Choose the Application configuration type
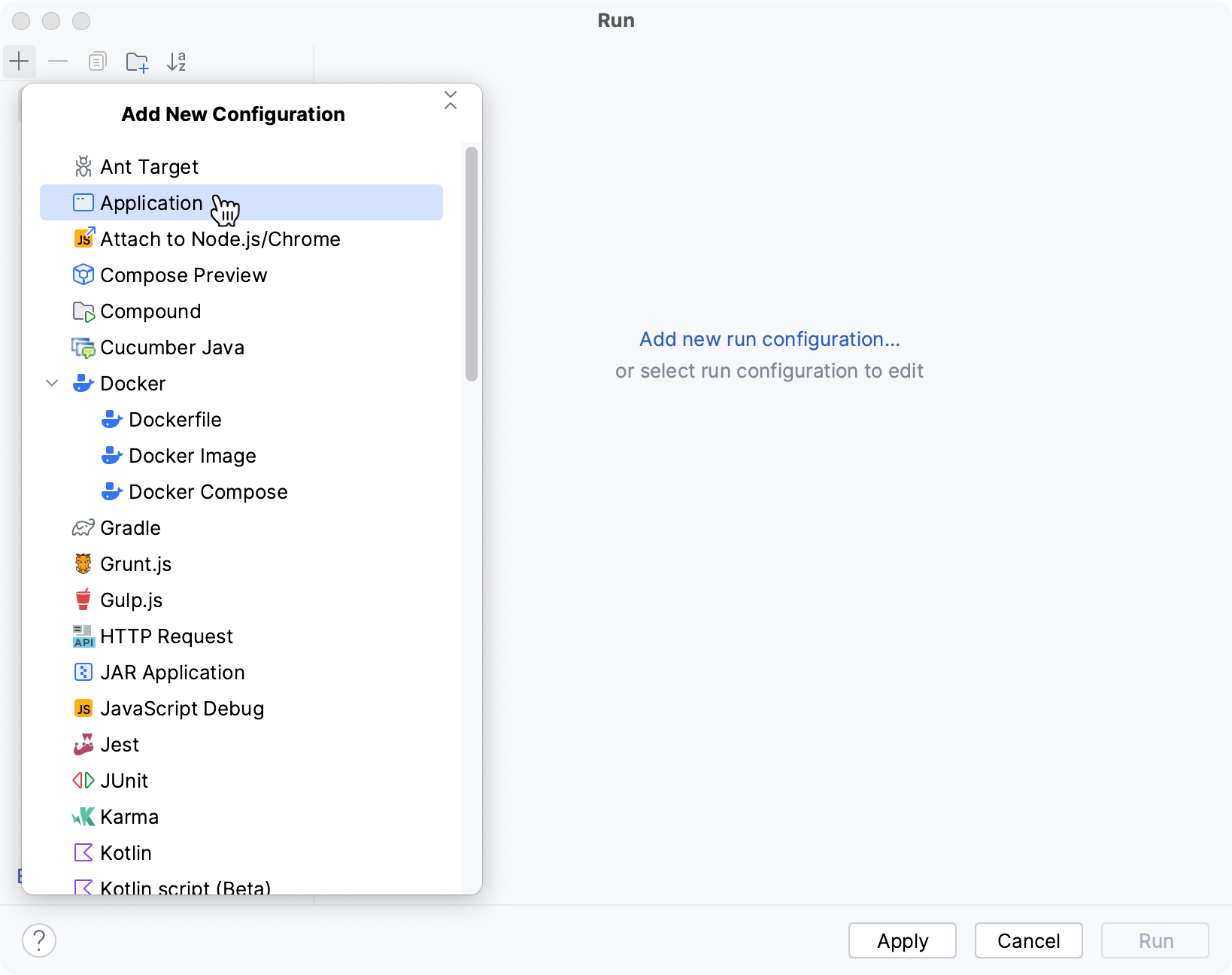Image resolution: width=1232 pixels, height=975 pixels. [x=241, y=202]
